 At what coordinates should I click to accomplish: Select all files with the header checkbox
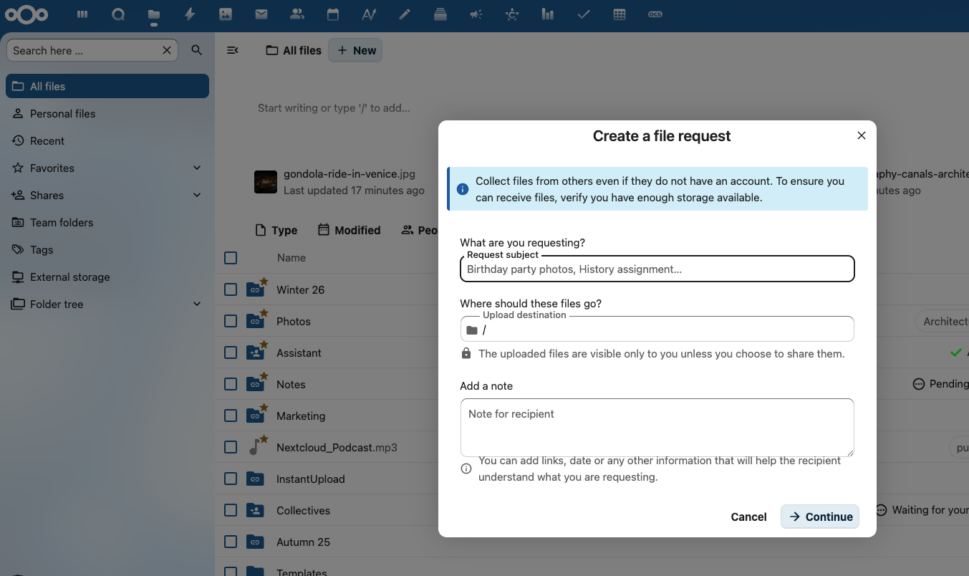pyautogui.click(x=230, y=257)
